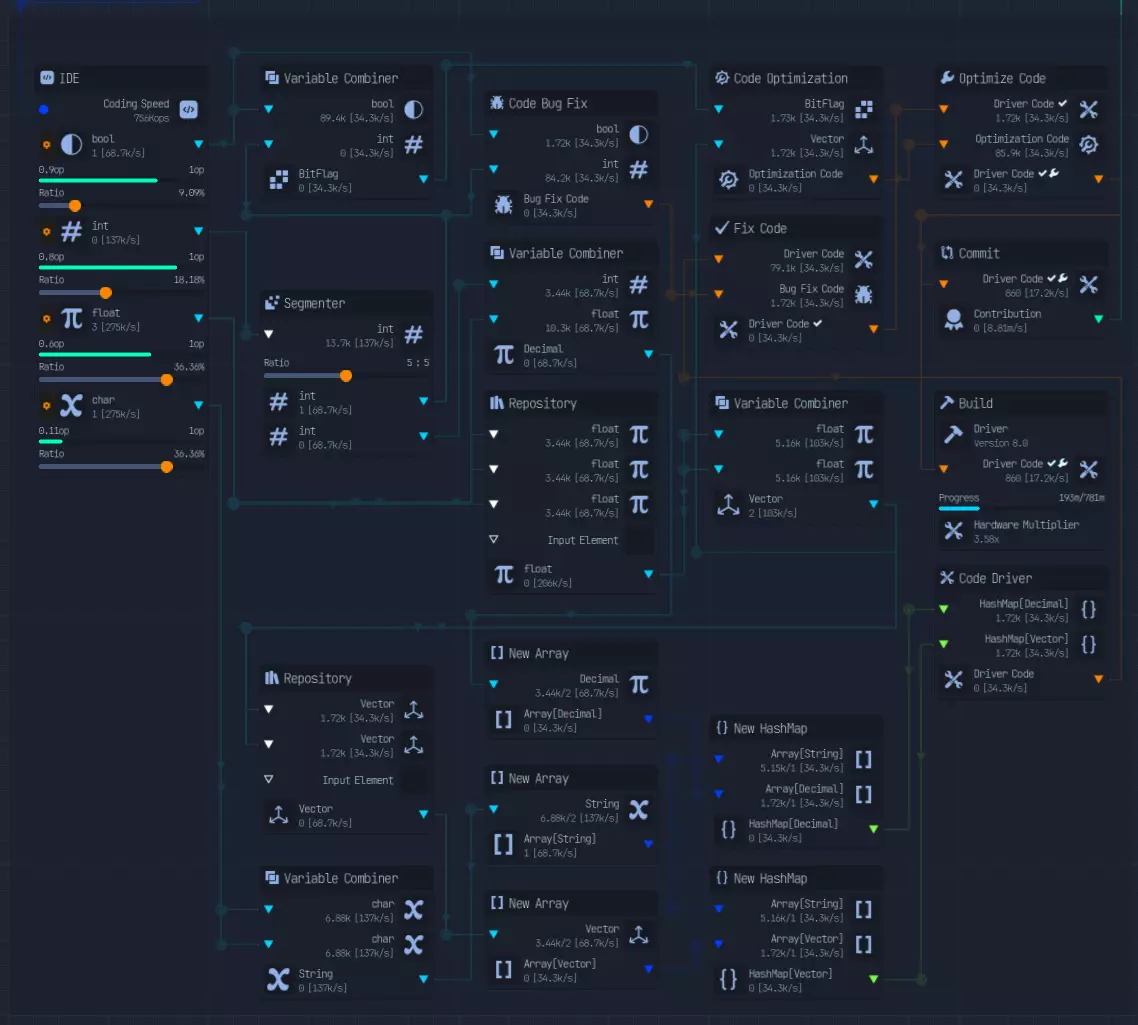
Task: Click the Code Driver header icon
Action: [x=947, y=578]
